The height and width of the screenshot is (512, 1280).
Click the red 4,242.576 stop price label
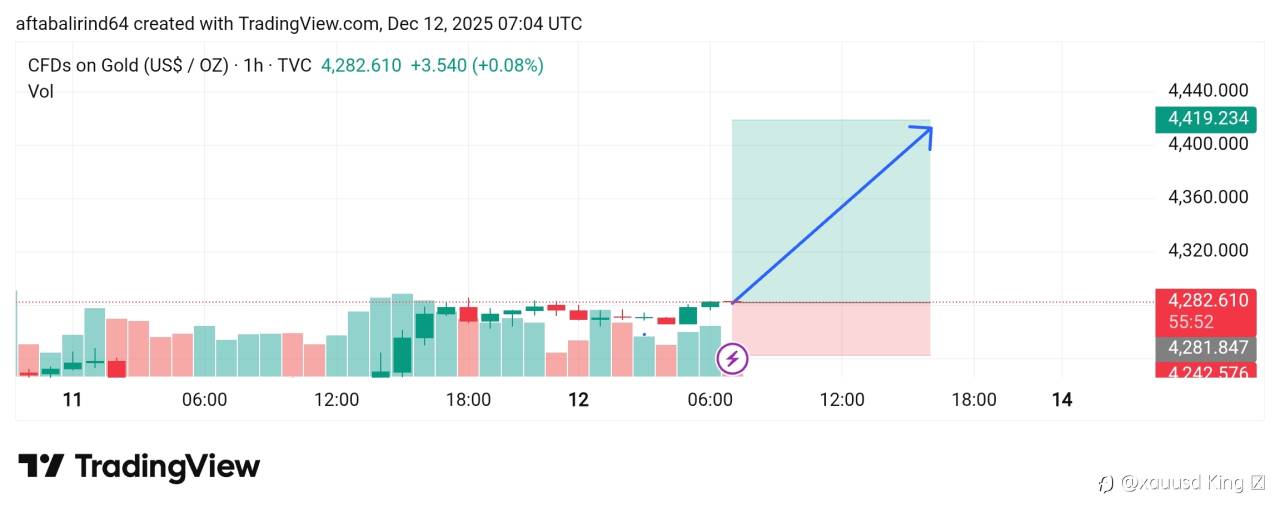click(1204, 372)
